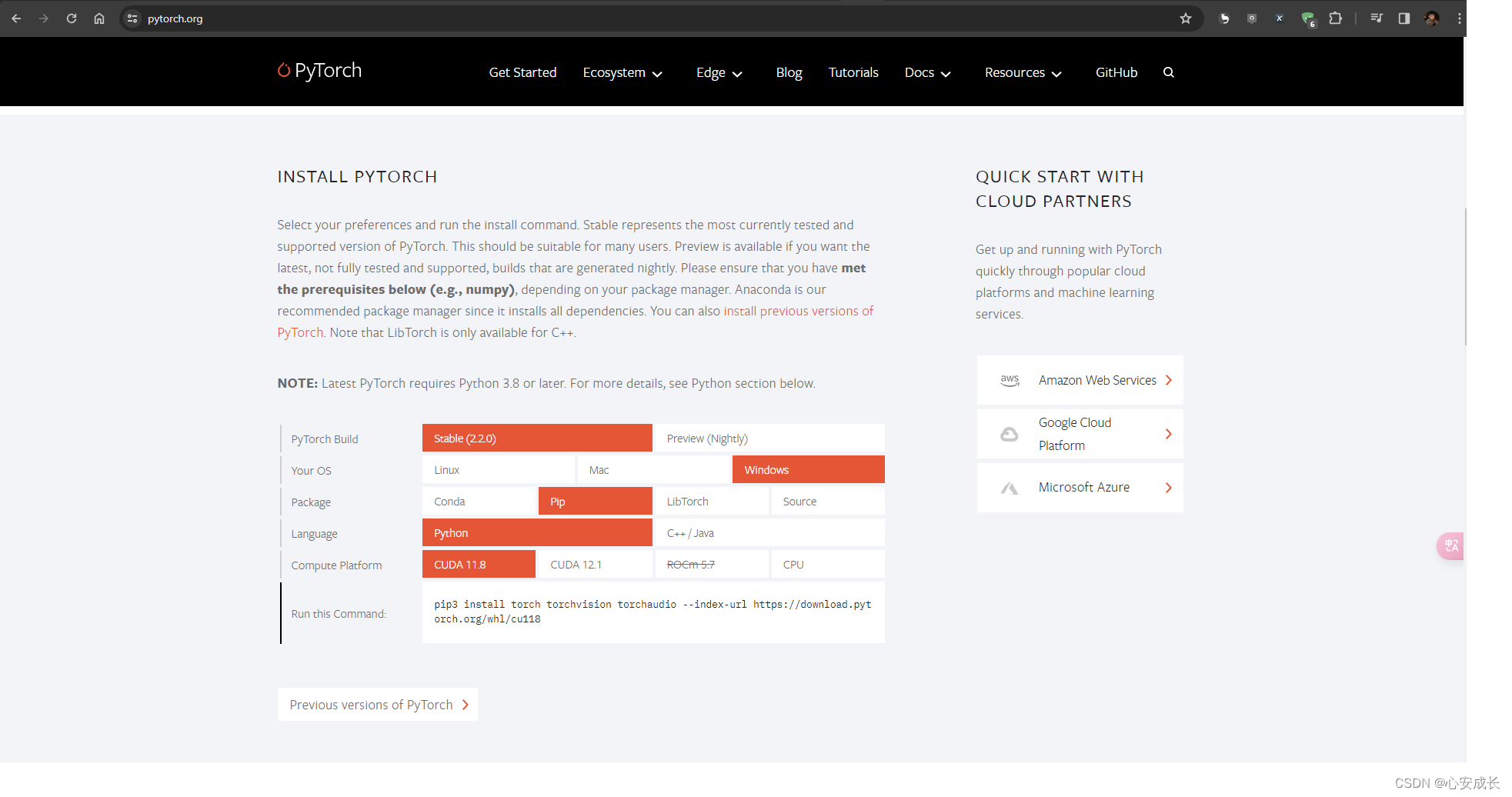Select the ROCm 5.7 compute platform

coord(712,565)
